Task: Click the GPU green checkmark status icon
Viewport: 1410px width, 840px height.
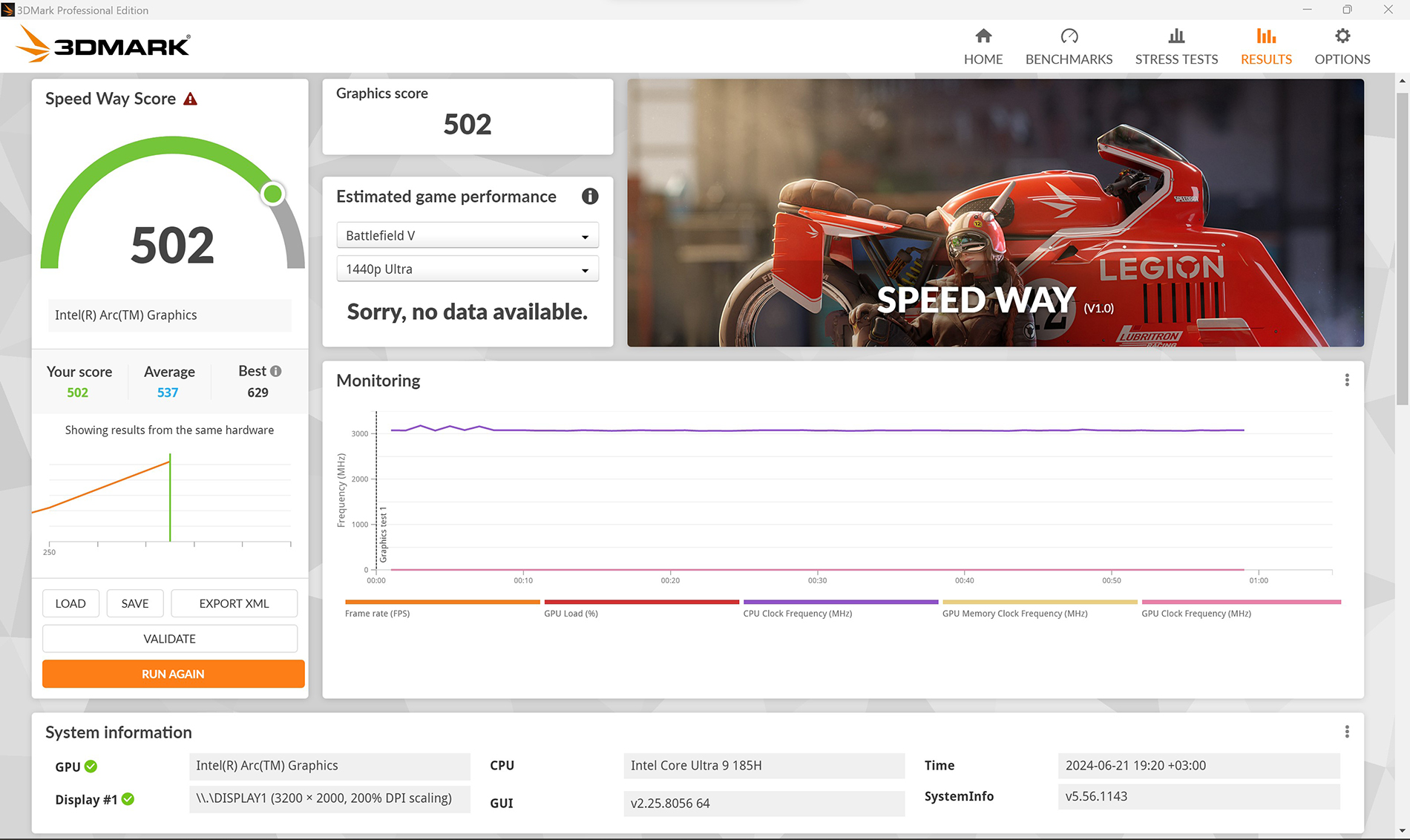Action: 91,767
